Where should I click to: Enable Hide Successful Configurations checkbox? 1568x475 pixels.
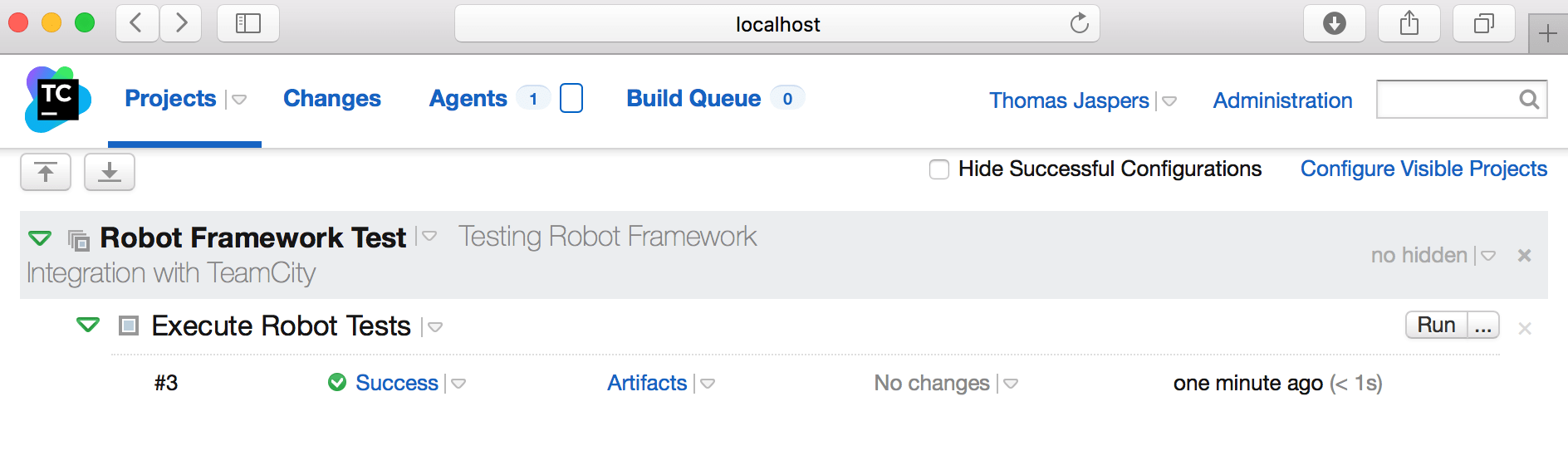[x=939, y=169]
